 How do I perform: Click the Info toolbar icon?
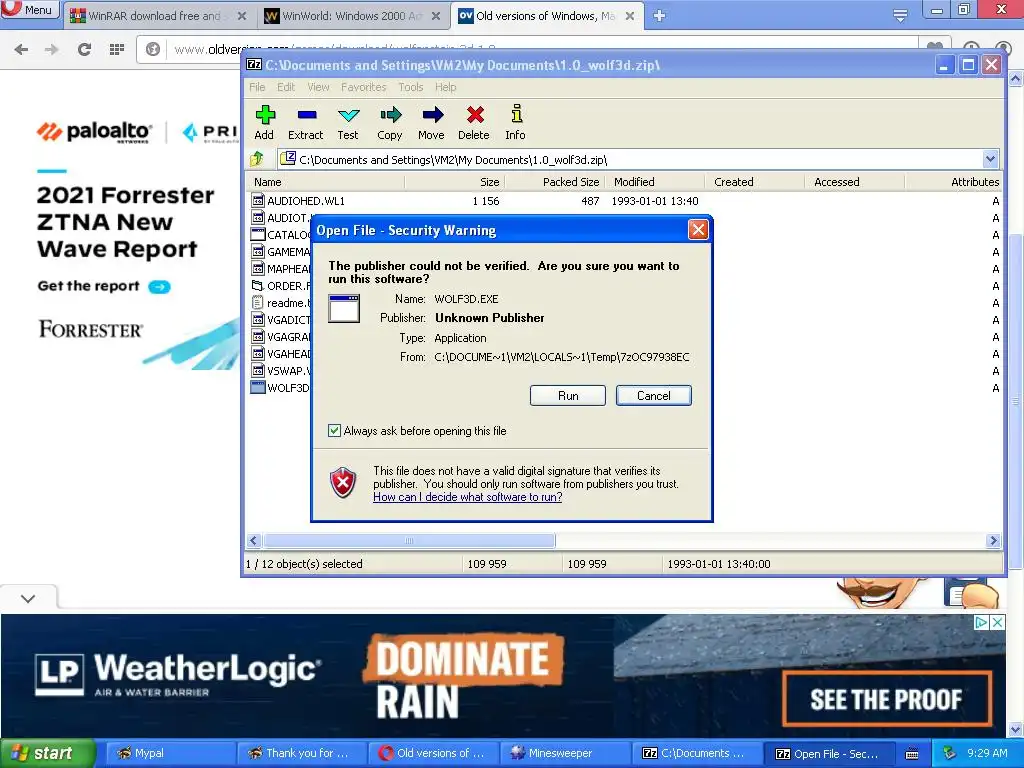516,114
